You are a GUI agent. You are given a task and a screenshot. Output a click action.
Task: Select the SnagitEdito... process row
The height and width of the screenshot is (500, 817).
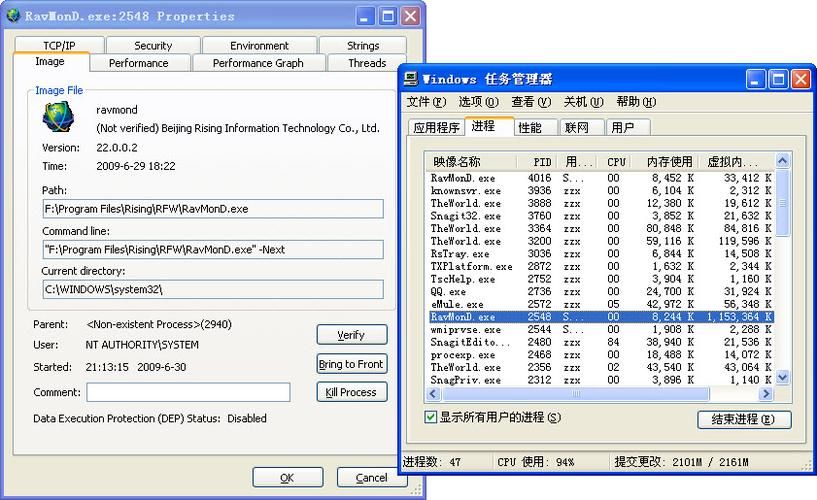coord(601,342)
